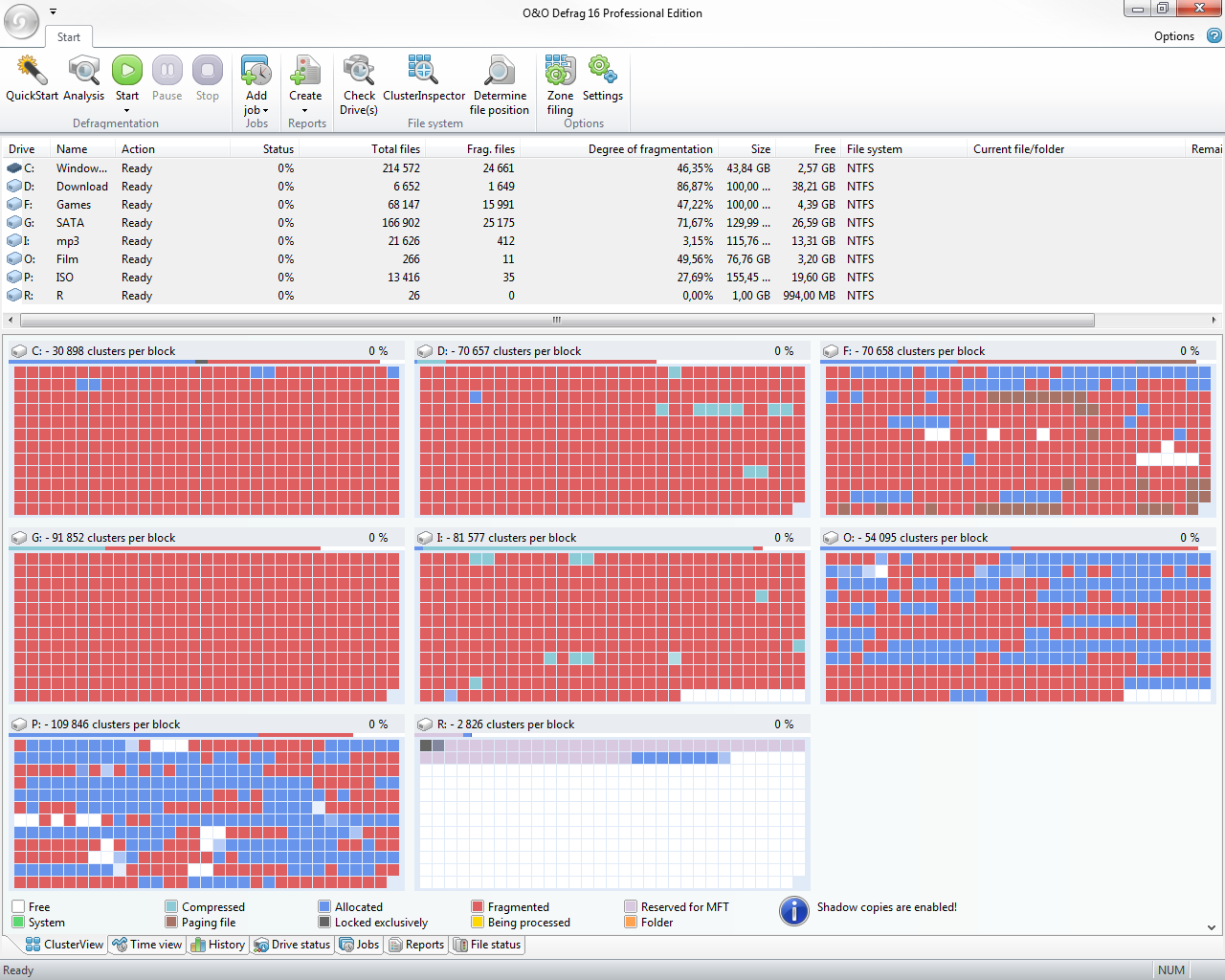Open the quick access toolbar dropdown
The width and height of the screenshot is (1225, 980).
(53, 11)
